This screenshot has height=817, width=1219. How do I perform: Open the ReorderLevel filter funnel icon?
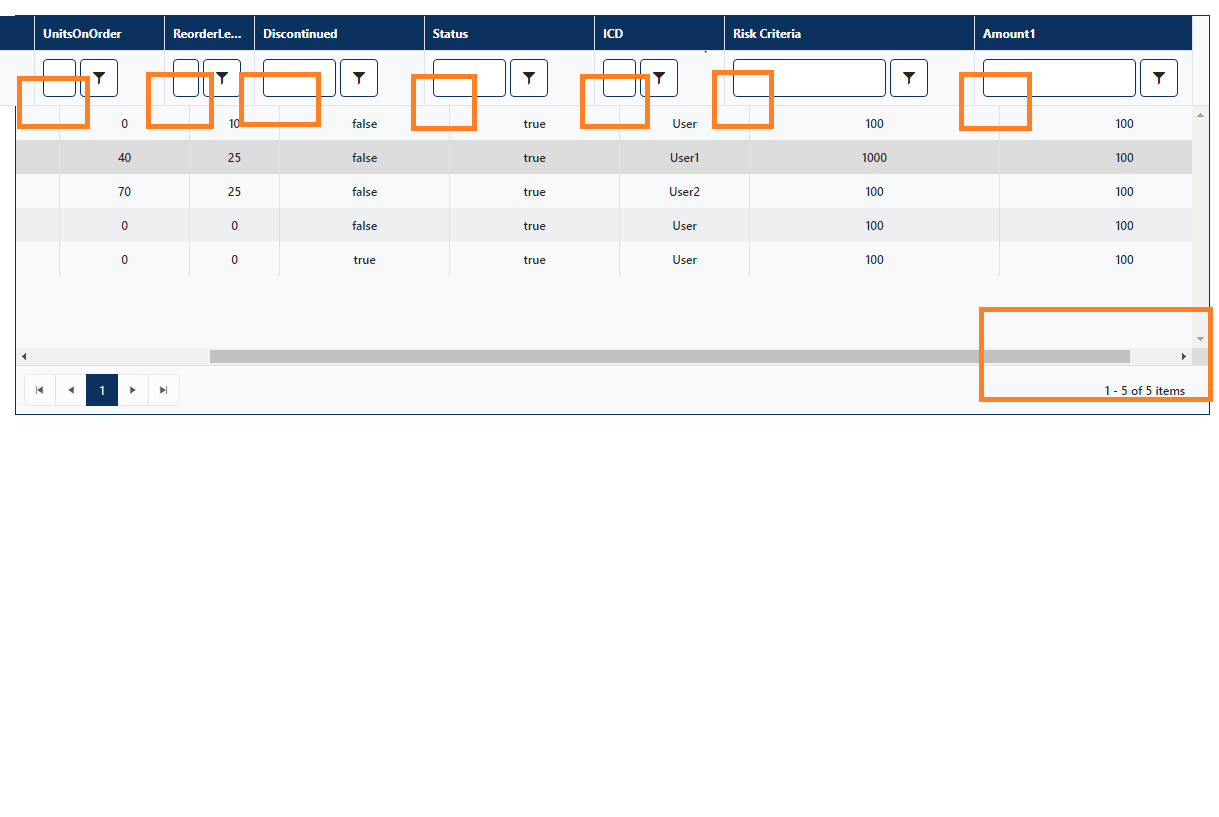tap(222, 78)
